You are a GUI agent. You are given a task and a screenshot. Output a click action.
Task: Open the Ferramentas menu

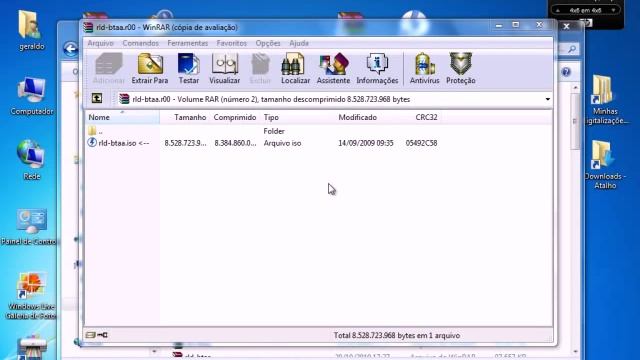coord(187,43)
